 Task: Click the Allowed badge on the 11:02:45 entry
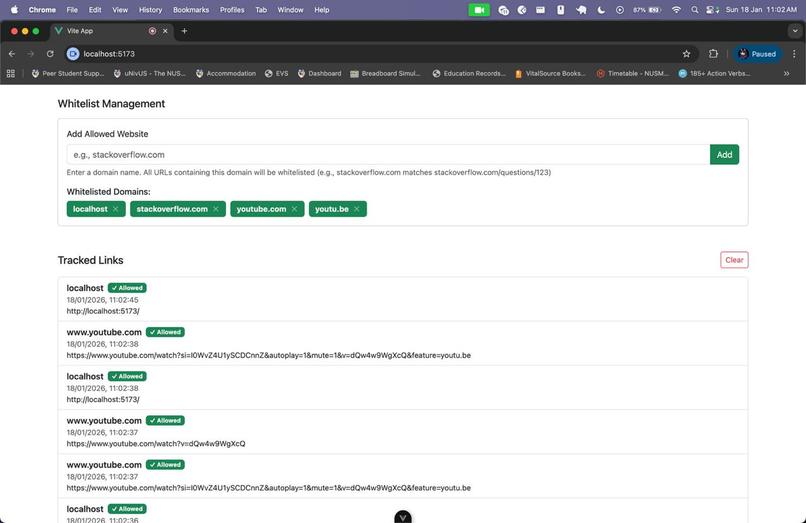tap(127, 288)
